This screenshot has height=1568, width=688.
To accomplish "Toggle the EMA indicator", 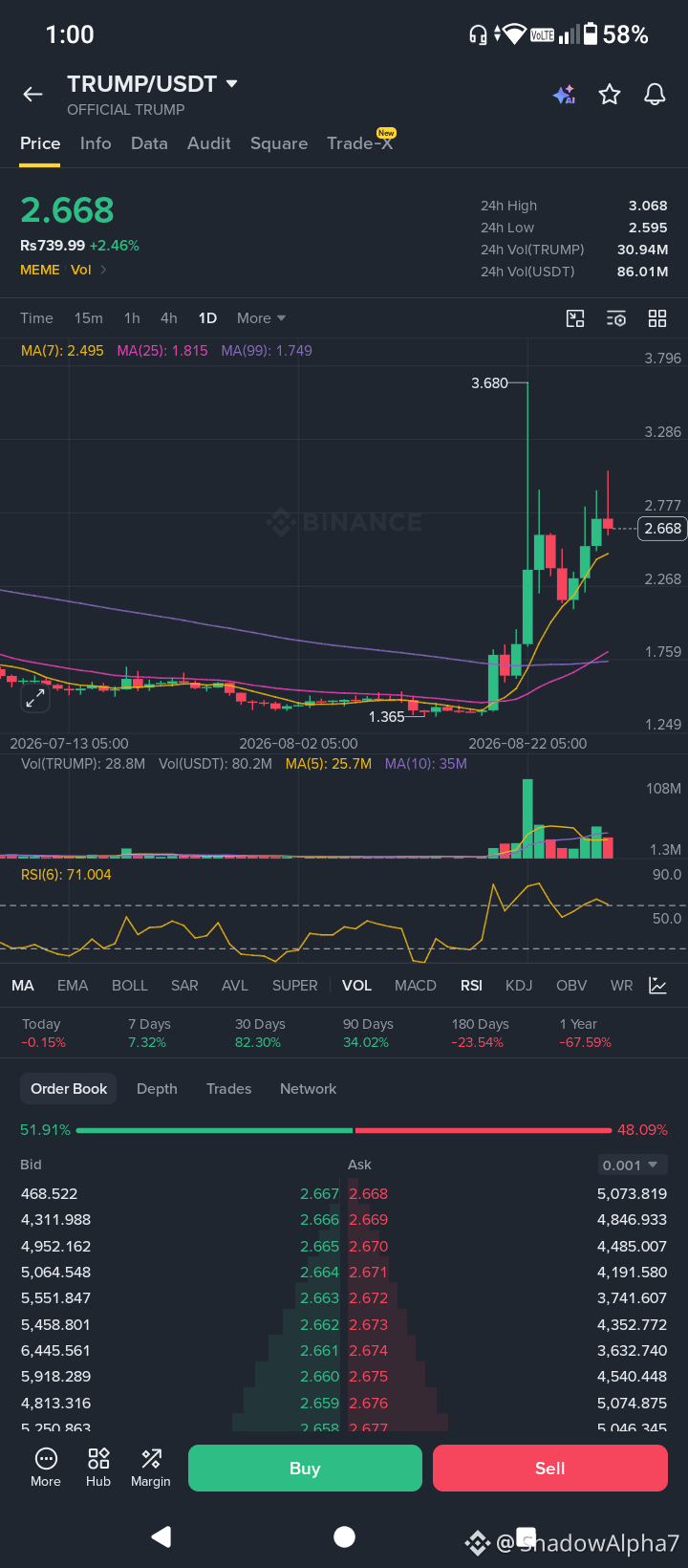I will (x=73, y=986).
